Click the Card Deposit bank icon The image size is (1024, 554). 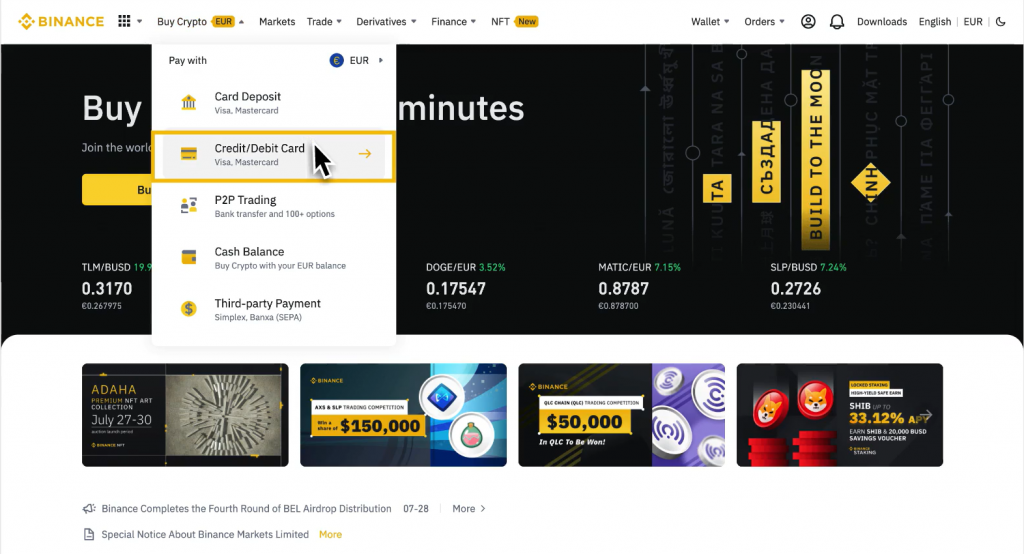[x=189, y=103]
